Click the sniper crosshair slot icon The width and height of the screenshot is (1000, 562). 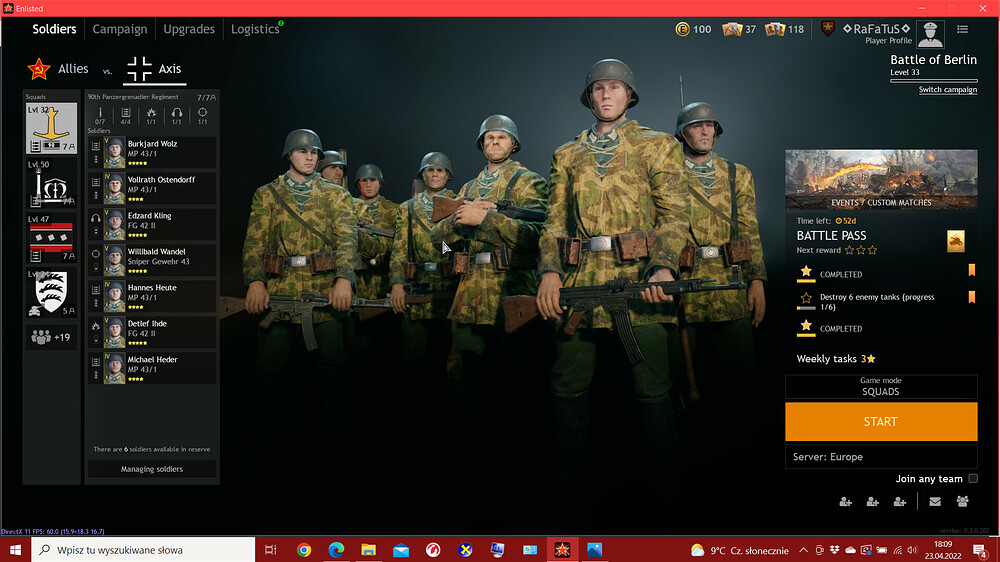coord(202,115)
